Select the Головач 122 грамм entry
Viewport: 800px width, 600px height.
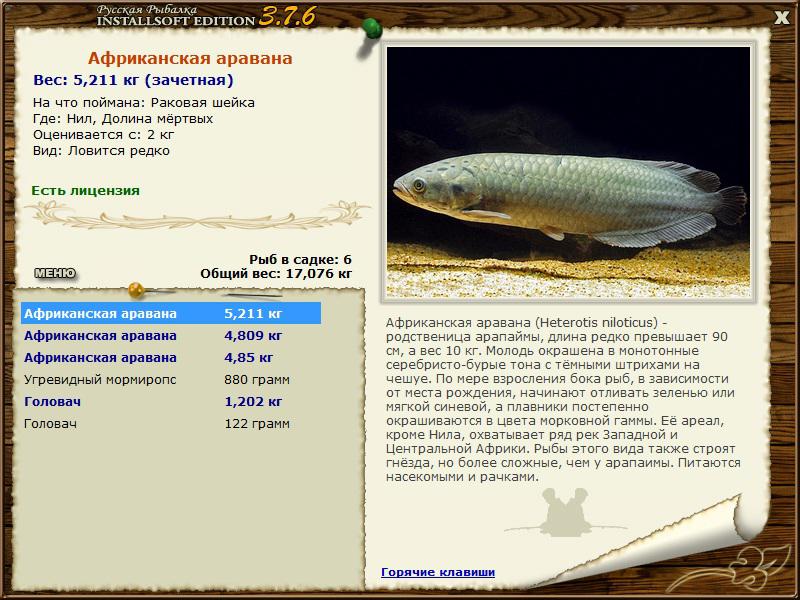click(171, 423)
